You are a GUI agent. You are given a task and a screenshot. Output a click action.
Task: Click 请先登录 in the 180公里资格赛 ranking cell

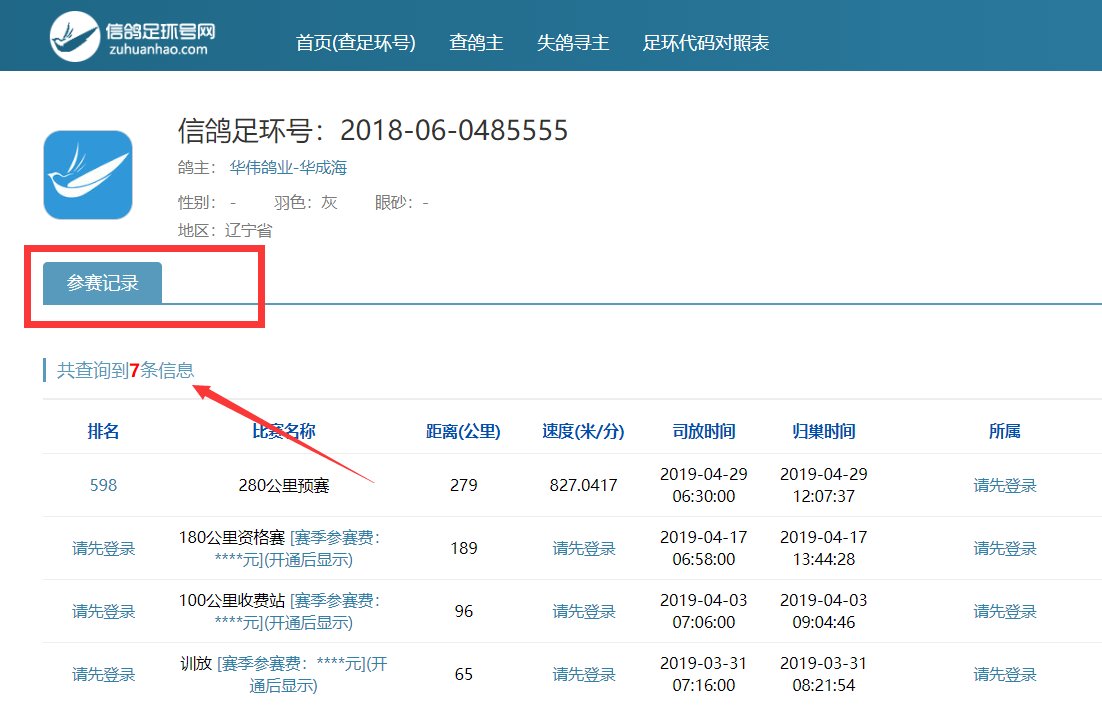pos(103,548)
